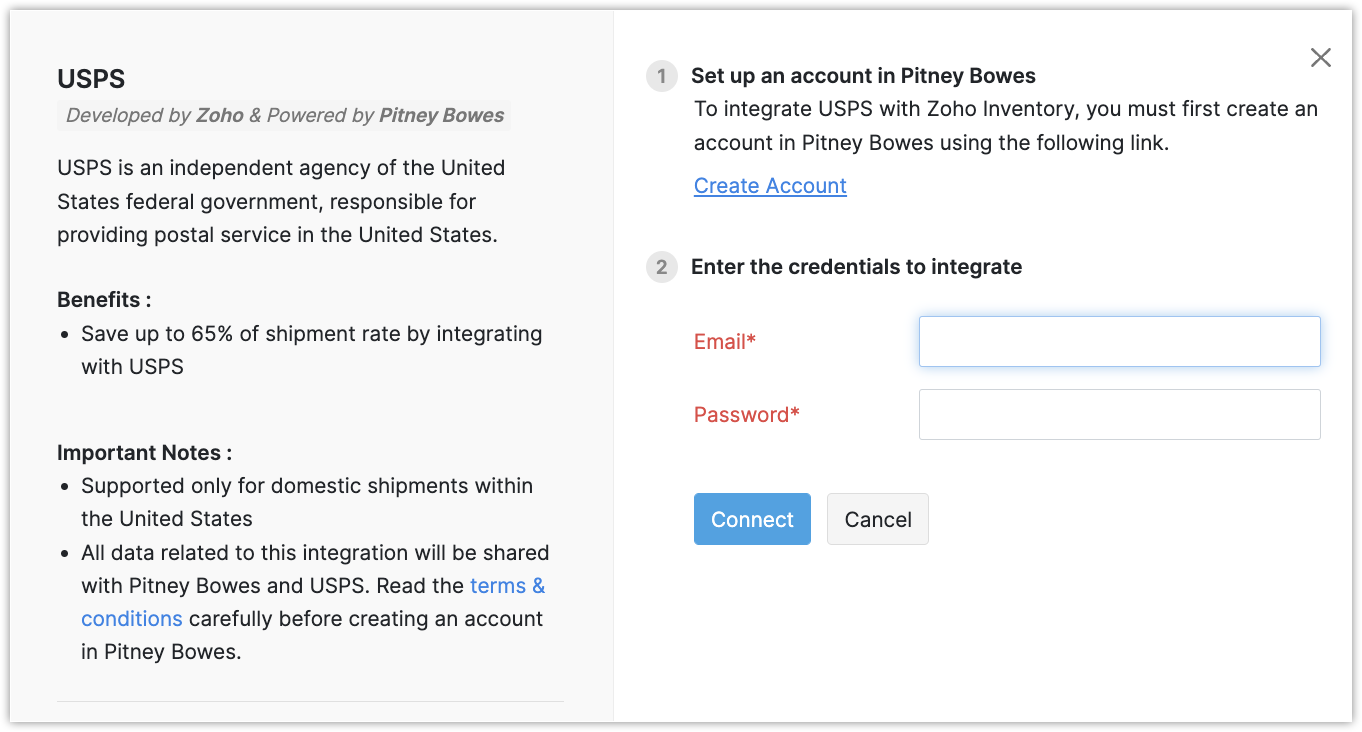The image size is (1362, 732).
Task: Click the Save up to 65% bullet
Action: pyautogui.click(x=311, y=350)
